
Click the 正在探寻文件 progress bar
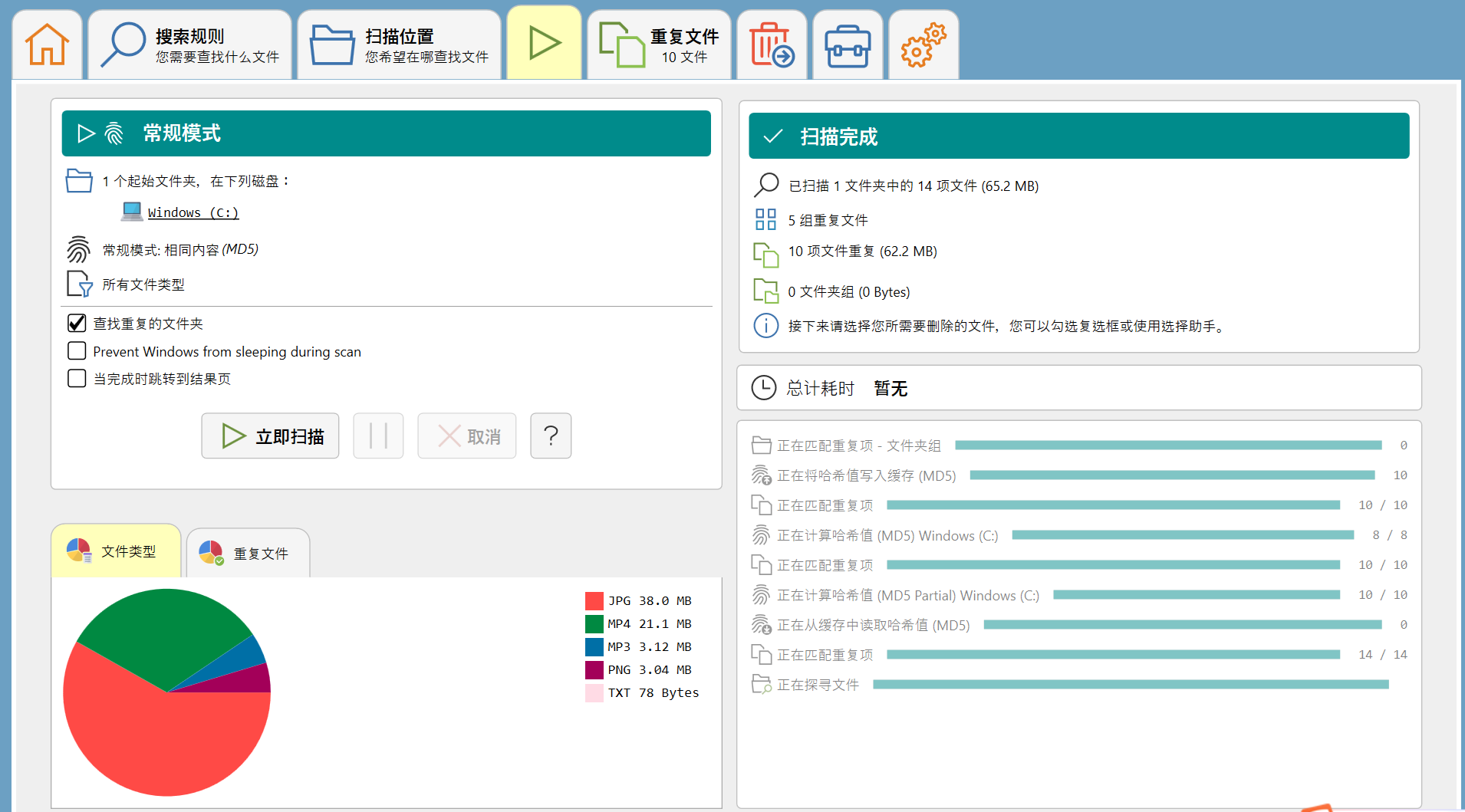pyautogui.click(x=1131, y=684)
